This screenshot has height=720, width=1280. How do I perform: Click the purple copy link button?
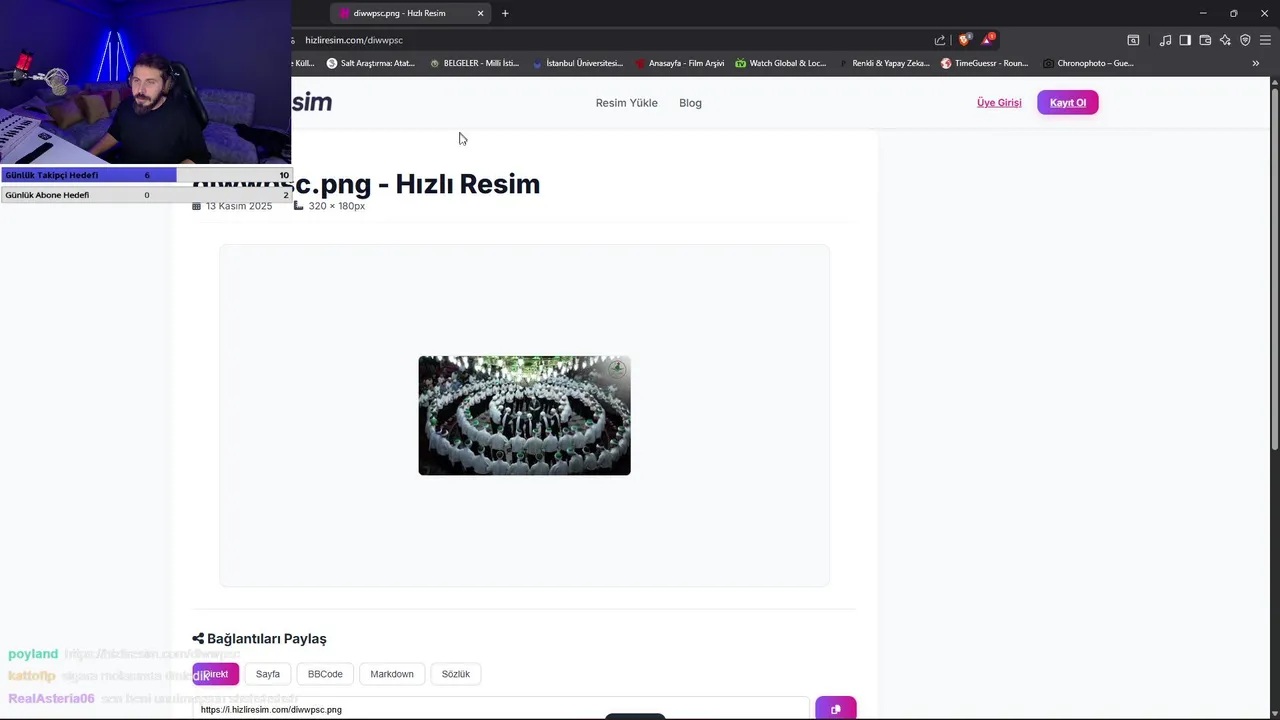coord(836,709)
